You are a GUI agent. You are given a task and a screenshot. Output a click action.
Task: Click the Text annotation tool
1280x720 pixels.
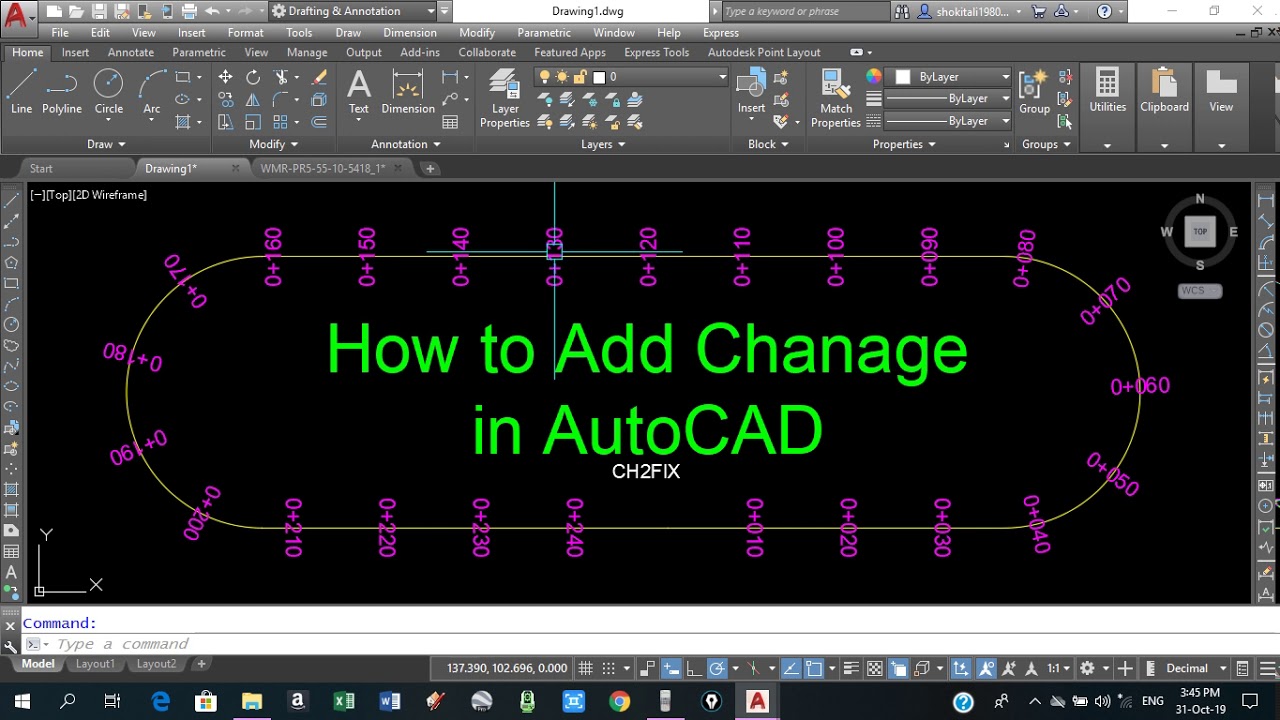coord(358,92)
